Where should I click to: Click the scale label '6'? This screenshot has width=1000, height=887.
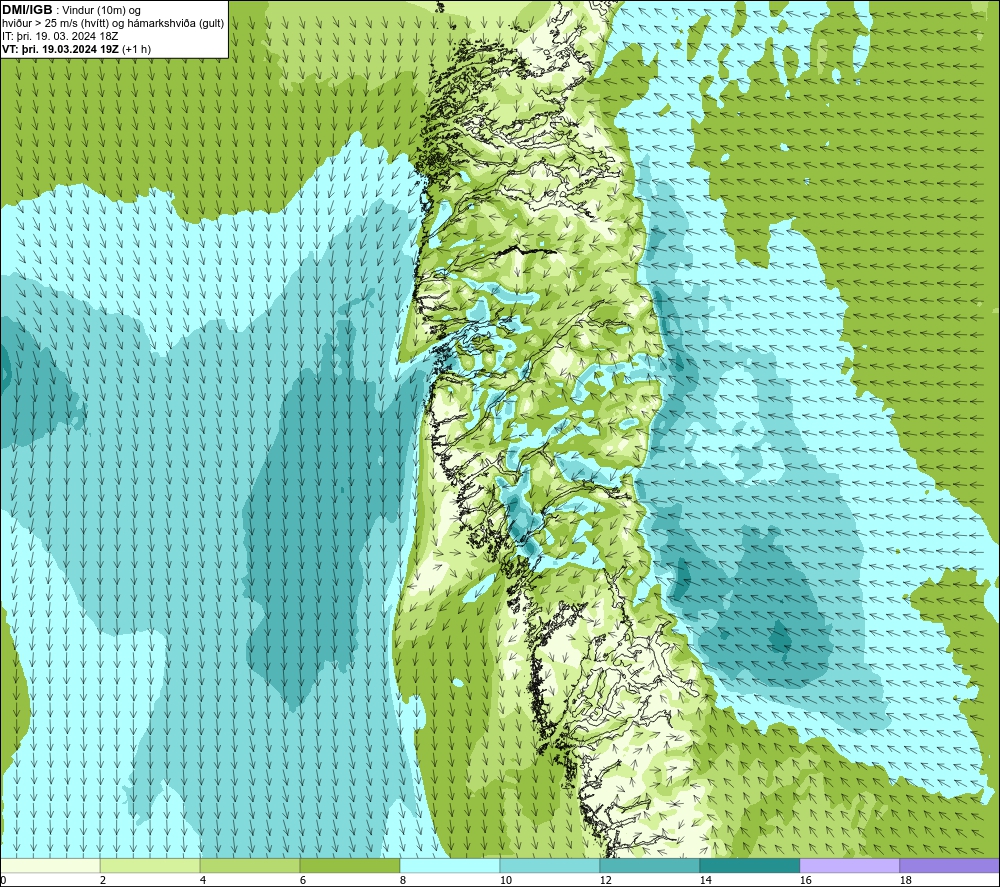[303, 880]
